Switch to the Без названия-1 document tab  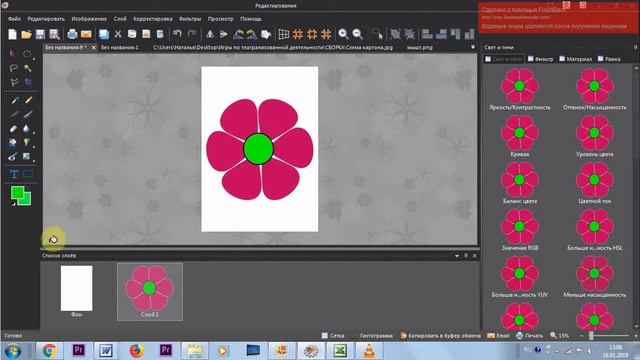pyautogui.click(x=120, y=47)
